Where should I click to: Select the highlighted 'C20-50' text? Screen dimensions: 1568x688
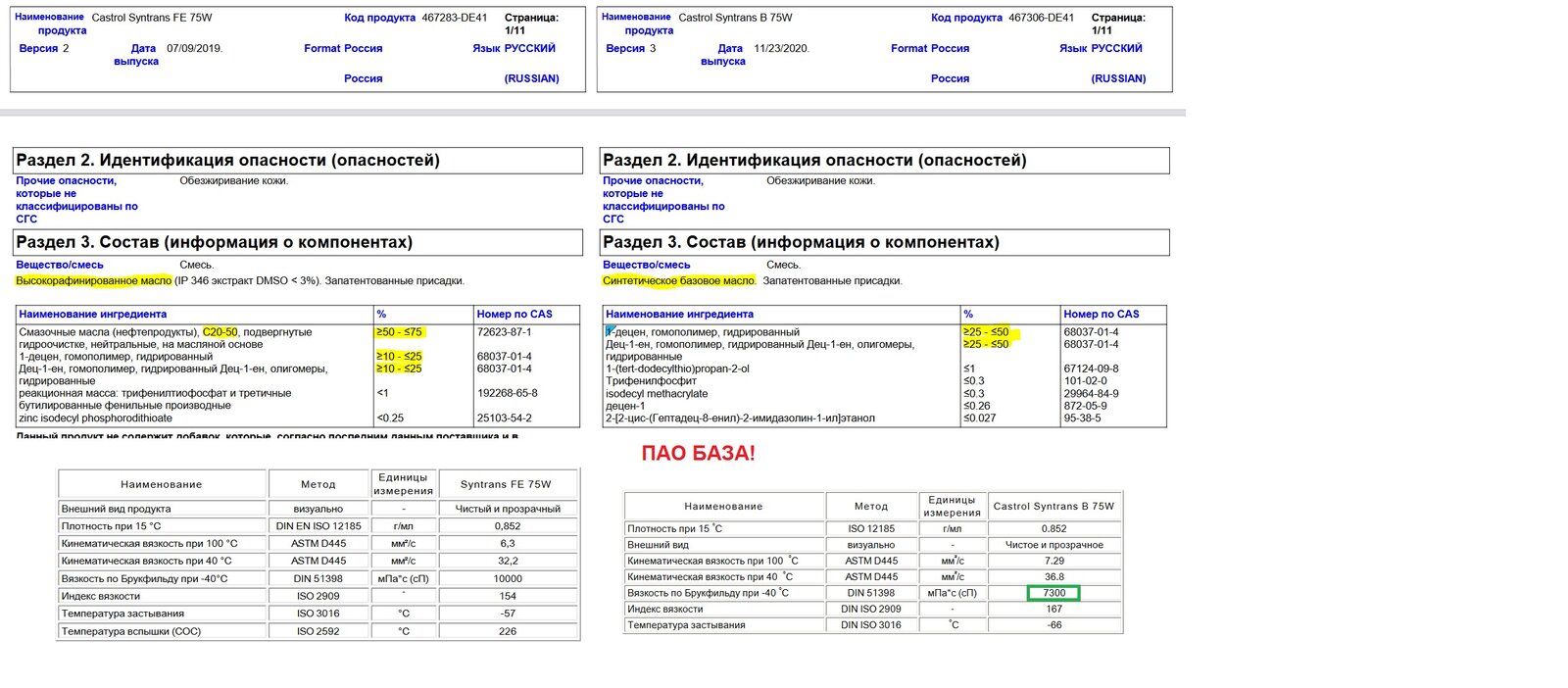(220, 332)
